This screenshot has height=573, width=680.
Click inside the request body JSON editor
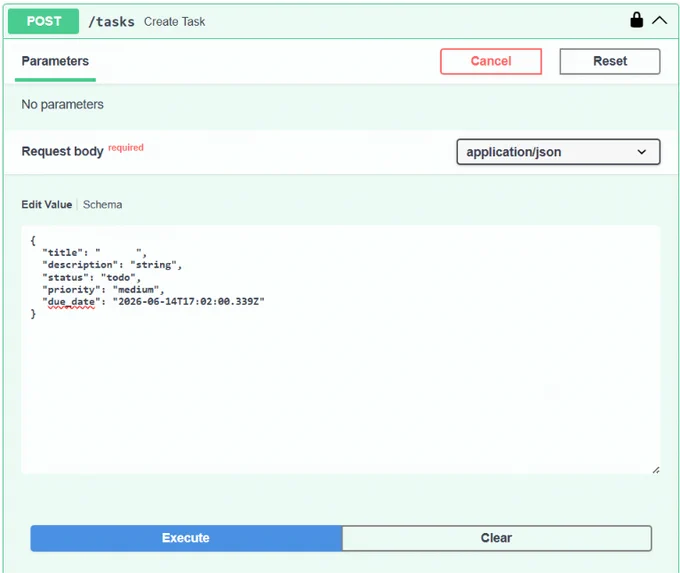[x=340, y=349]
